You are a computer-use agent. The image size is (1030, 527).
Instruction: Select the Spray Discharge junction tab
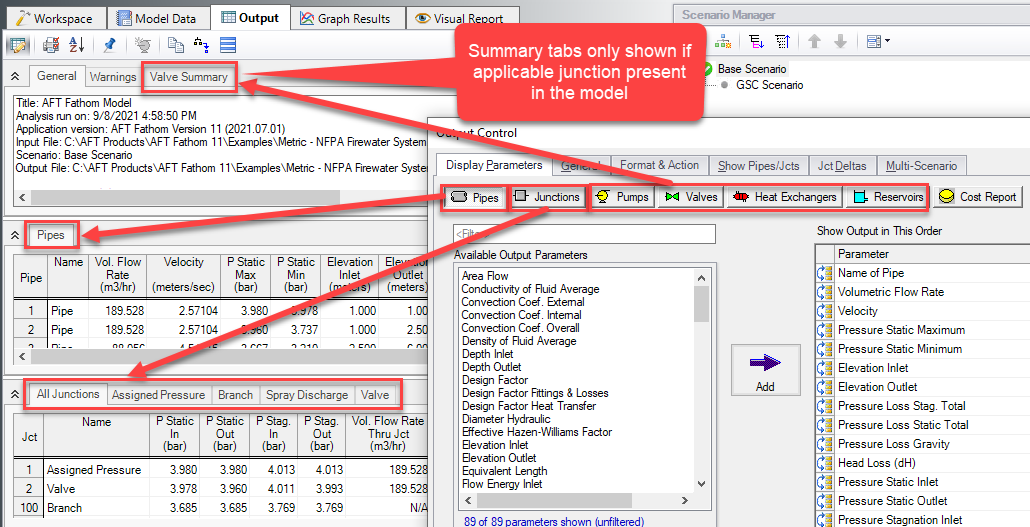(307, 395)
